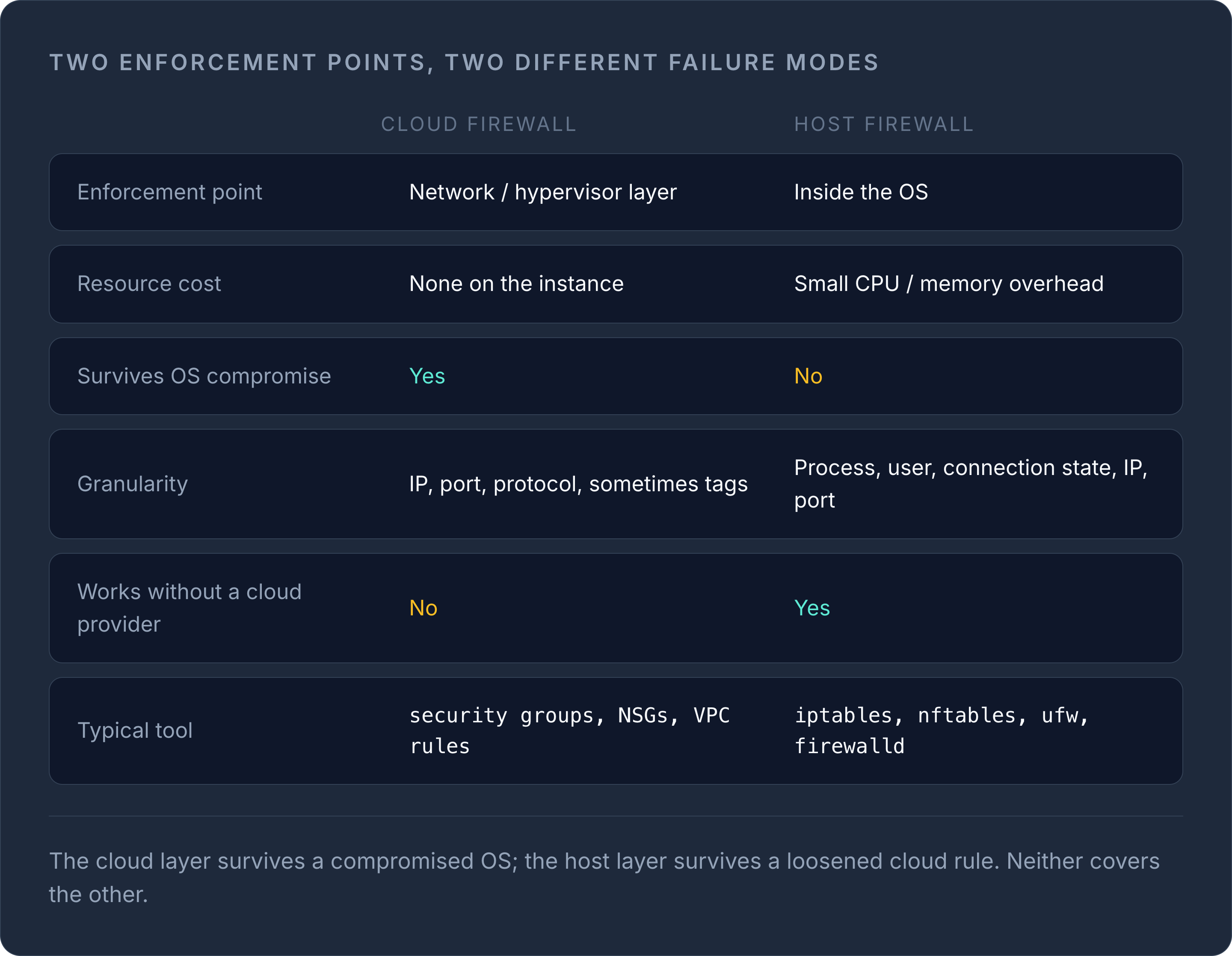Viewport: 1232px width, 956px height.
Task: Select the Enforcement point row label
Action: click(x=170, y=192)
